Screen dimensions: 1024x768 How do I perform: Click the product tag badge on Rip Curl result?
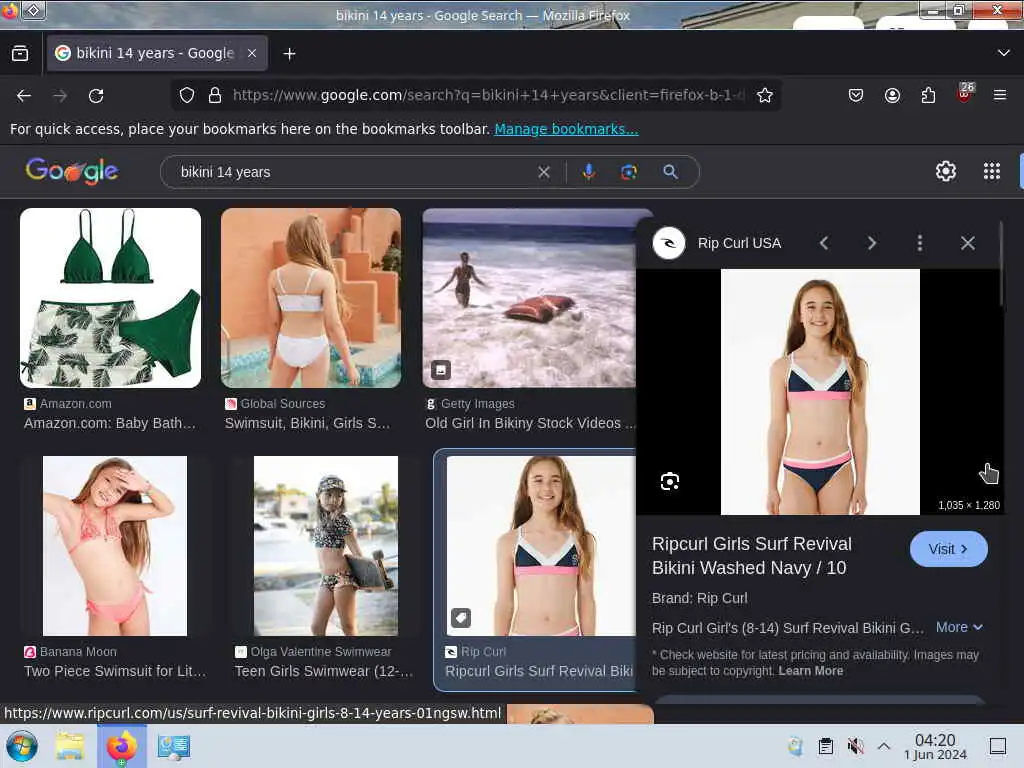(461, 617)
